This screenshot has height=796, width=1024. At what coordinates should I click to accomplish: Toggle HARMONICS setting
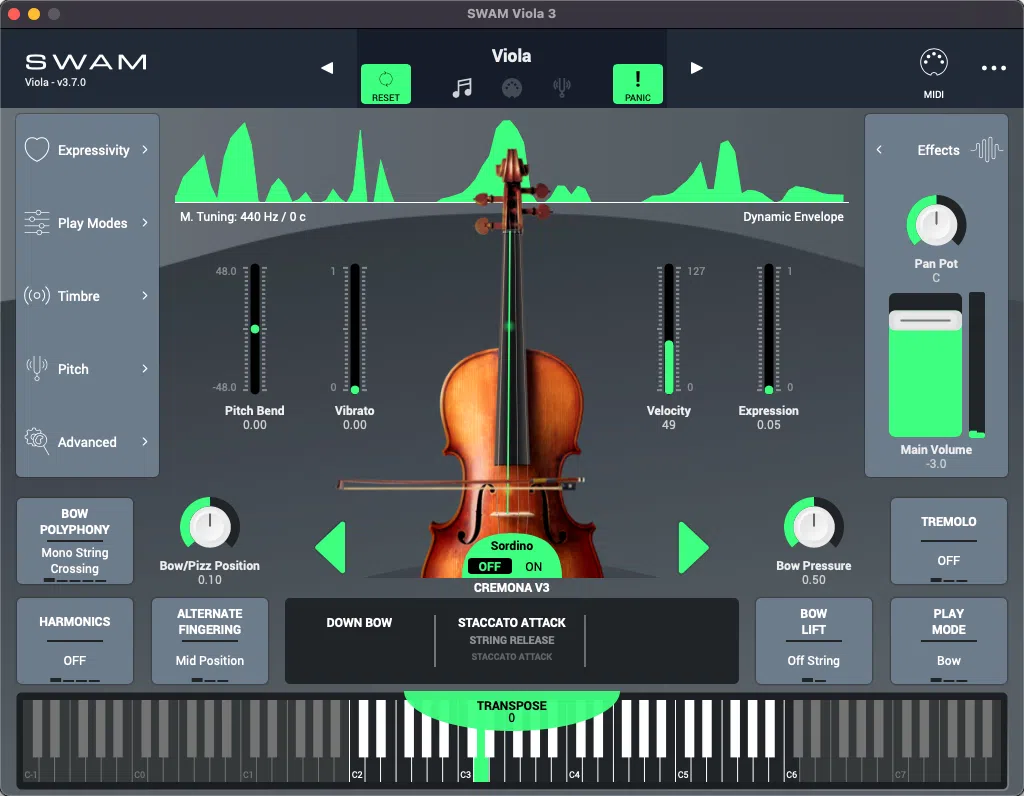click(x=74, y=641)
